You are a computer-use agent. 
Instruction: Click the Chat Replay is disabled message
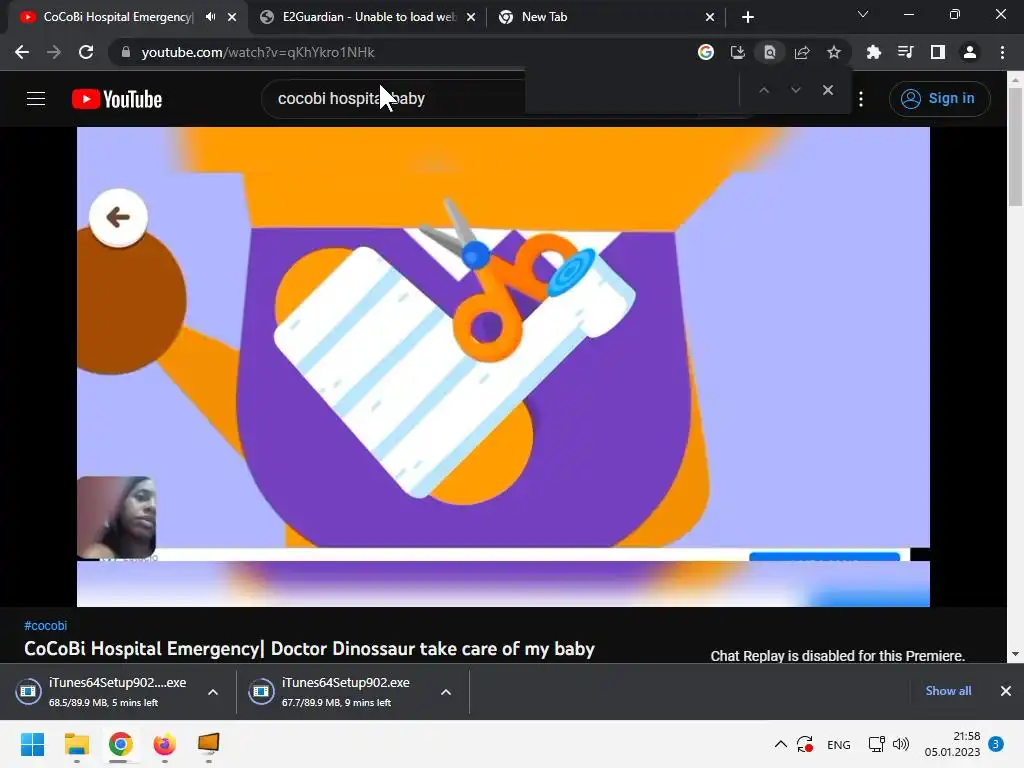pyautogui.click(x=837, y=656)
